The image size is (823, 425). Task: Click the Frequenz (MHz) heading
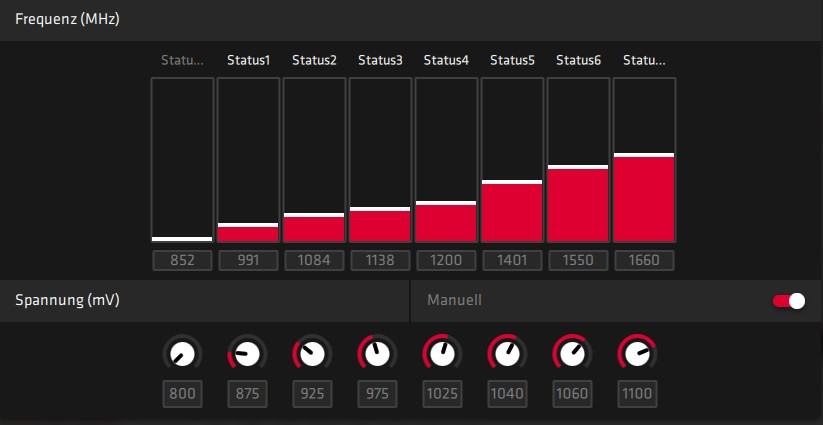click(67, 19)
